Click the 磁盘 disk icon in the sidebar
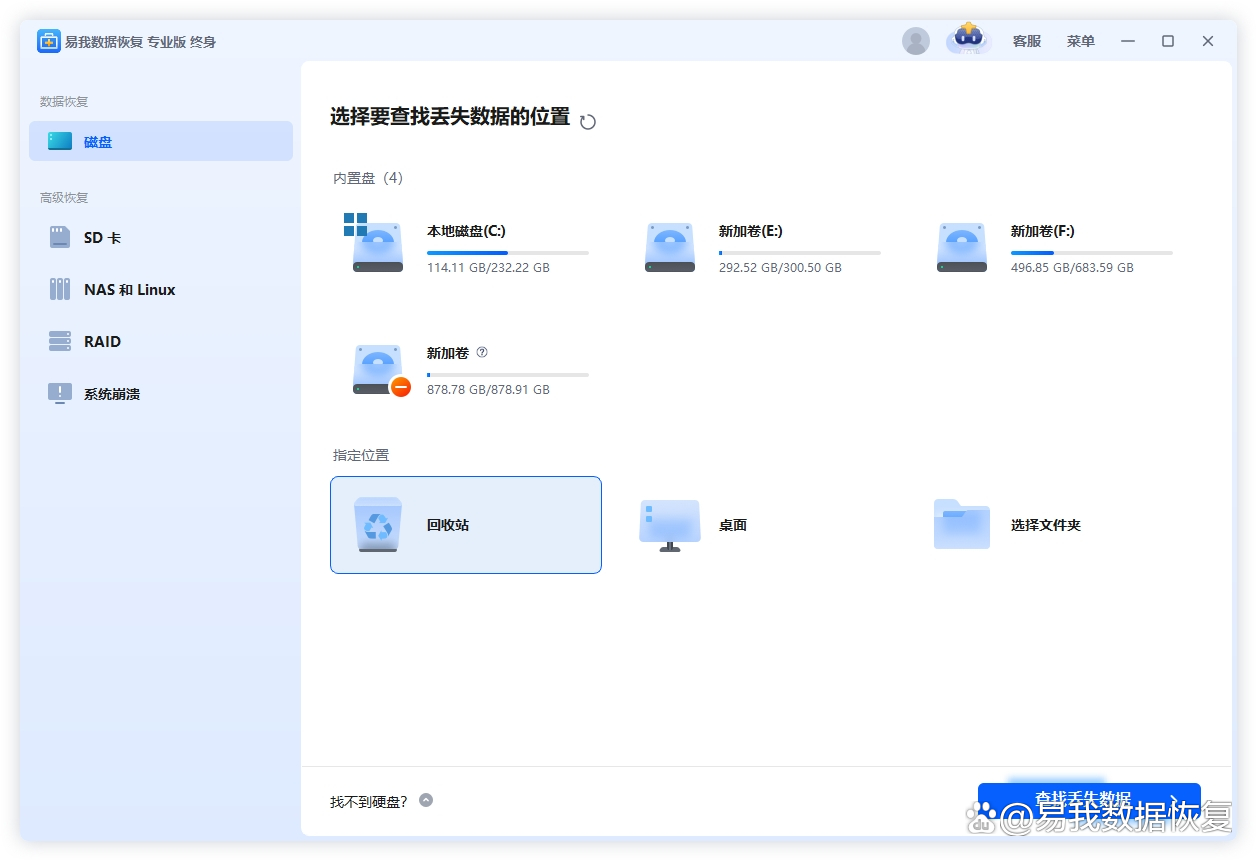The height and width of the screenshot is (861, 1257). 60,141
